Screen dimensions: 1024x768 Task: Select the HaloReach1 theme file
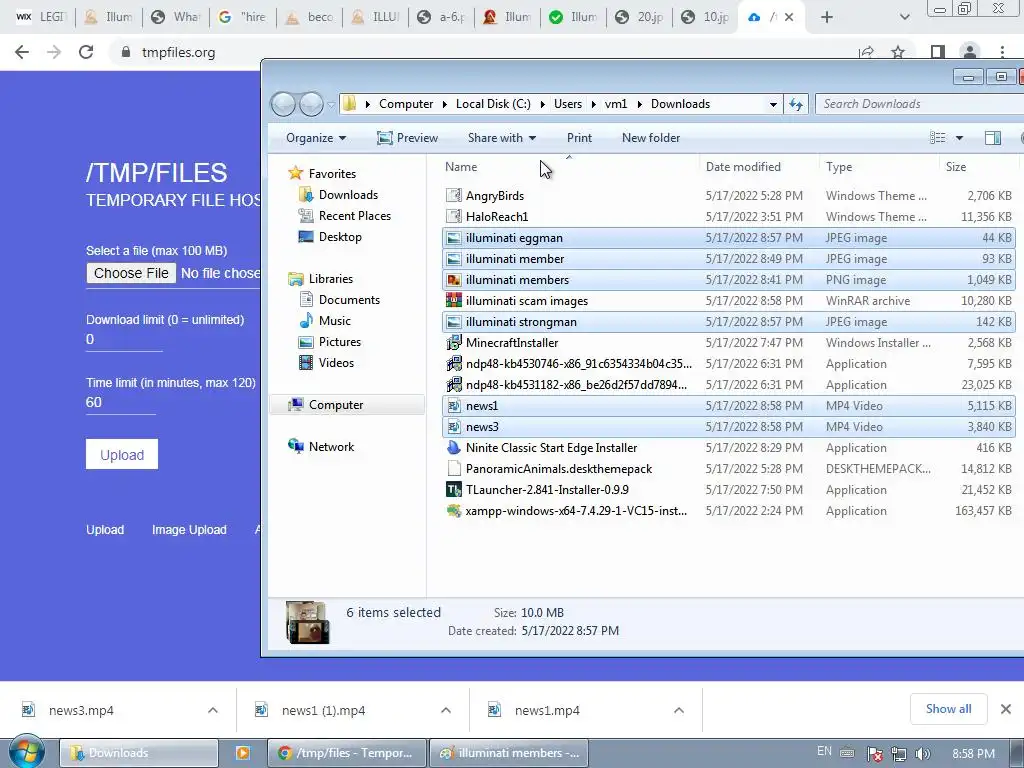click(x=728, y=217)
